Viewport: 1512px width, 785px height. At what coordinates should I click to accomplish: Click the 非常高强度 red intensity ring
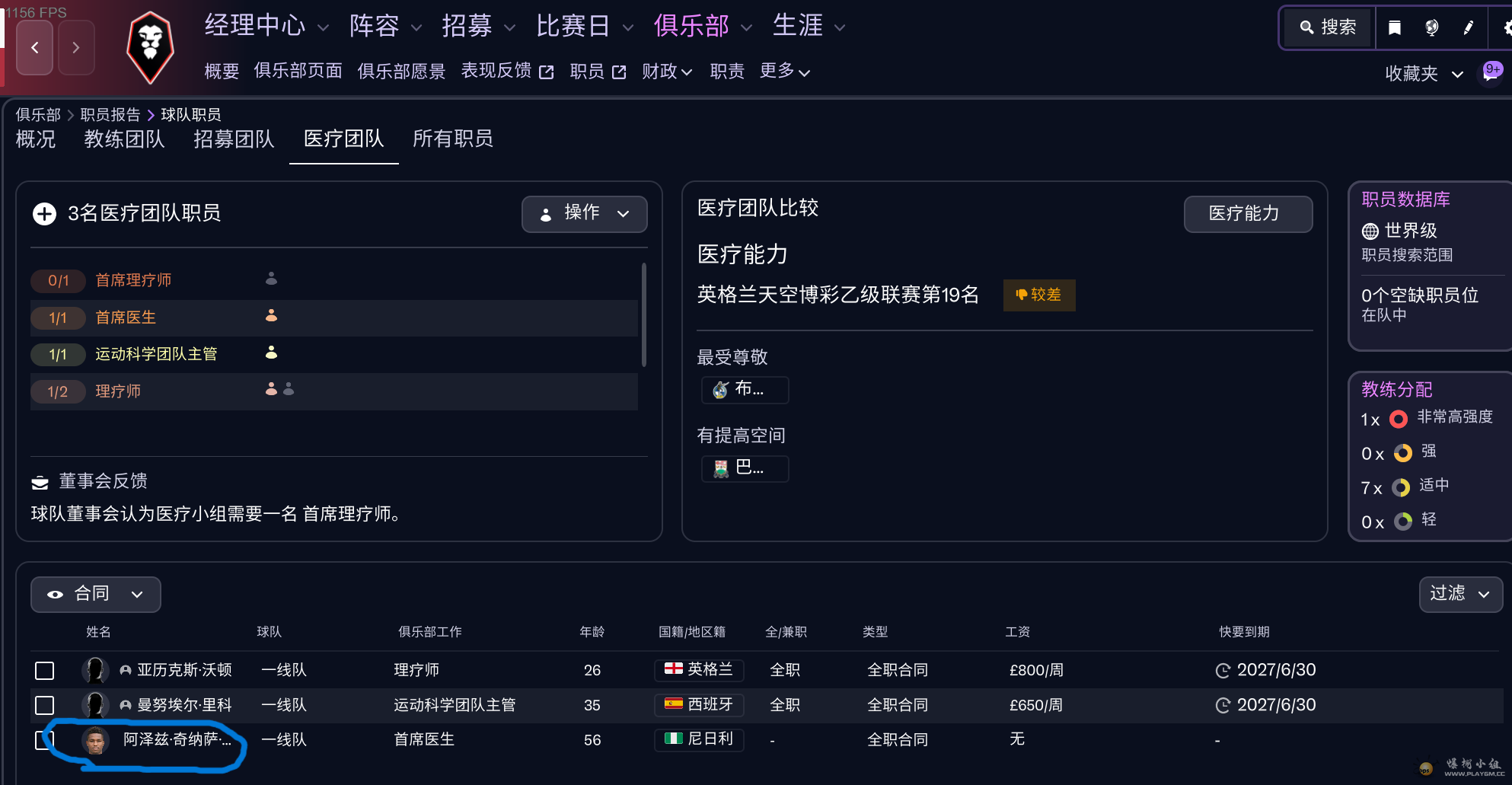pos(1398,419)
